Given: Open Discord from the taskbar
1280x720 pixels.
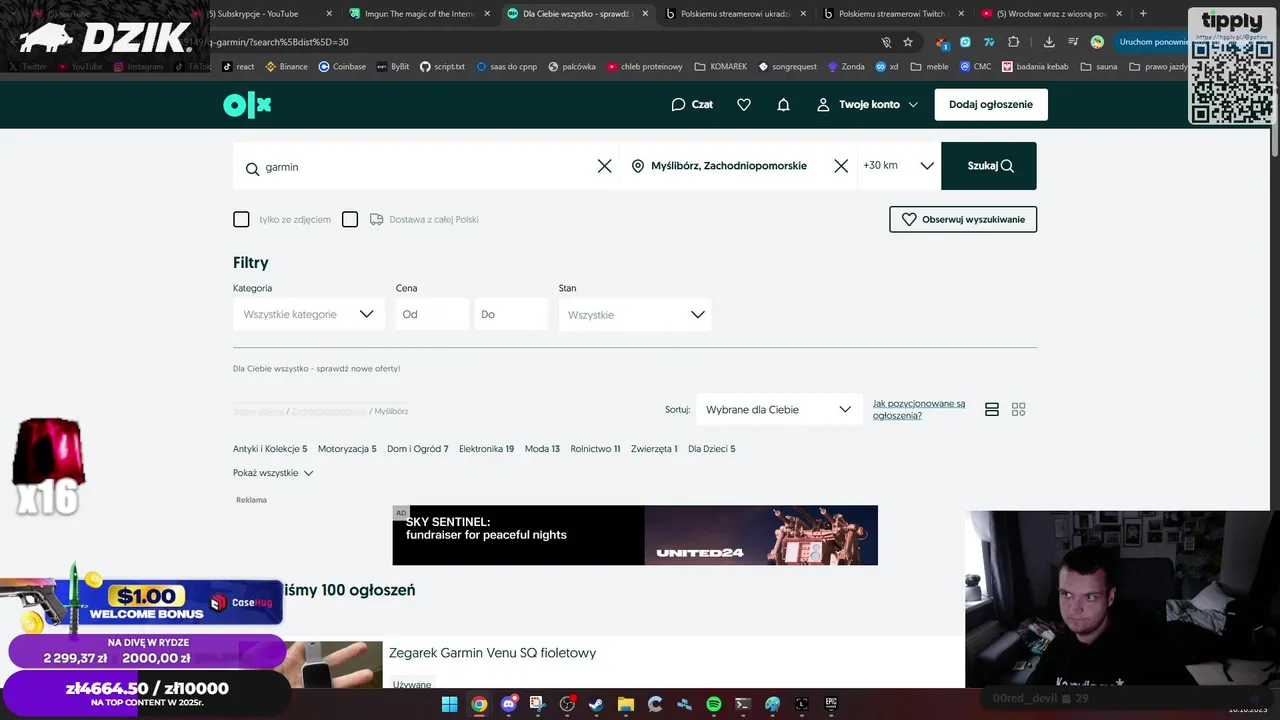Looking at the screenshot, I should tap(509, 704).
